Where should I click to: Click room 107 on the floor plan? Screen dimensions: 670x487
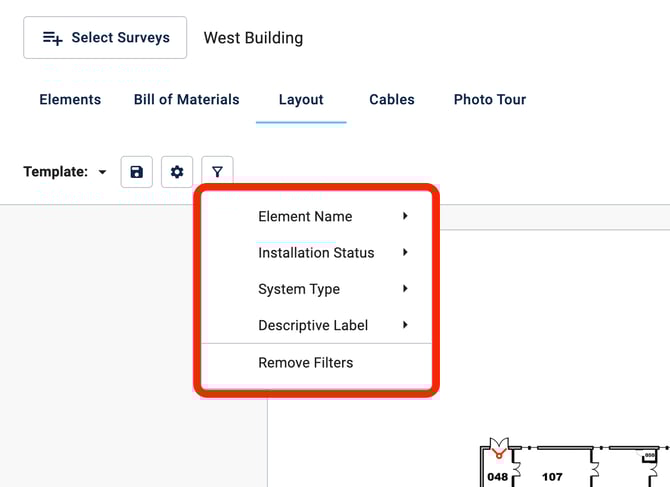click(552, 477)
